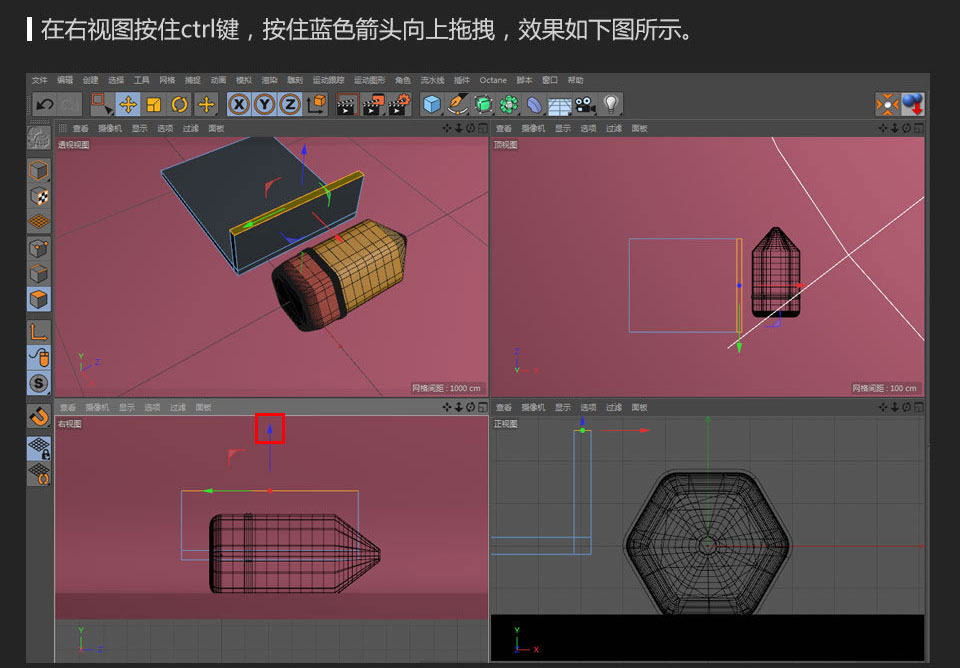Open the deformer objects dropdown
This screenshot has width=960, height=668.
pos(533,104)
